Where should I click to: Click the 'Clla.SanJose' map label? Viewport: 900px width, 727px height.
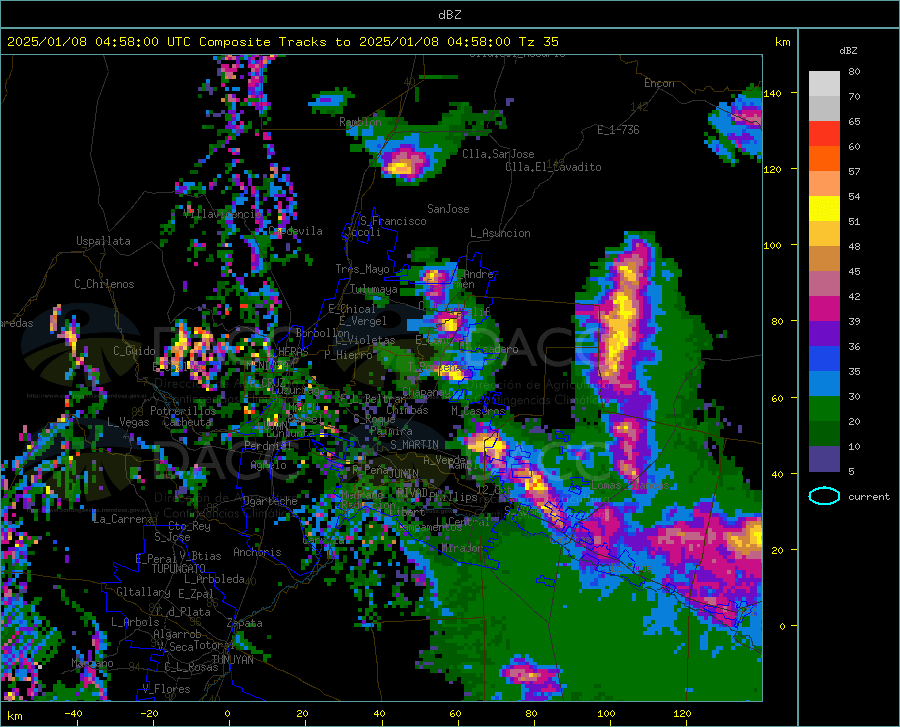click(x=498, y=154)
